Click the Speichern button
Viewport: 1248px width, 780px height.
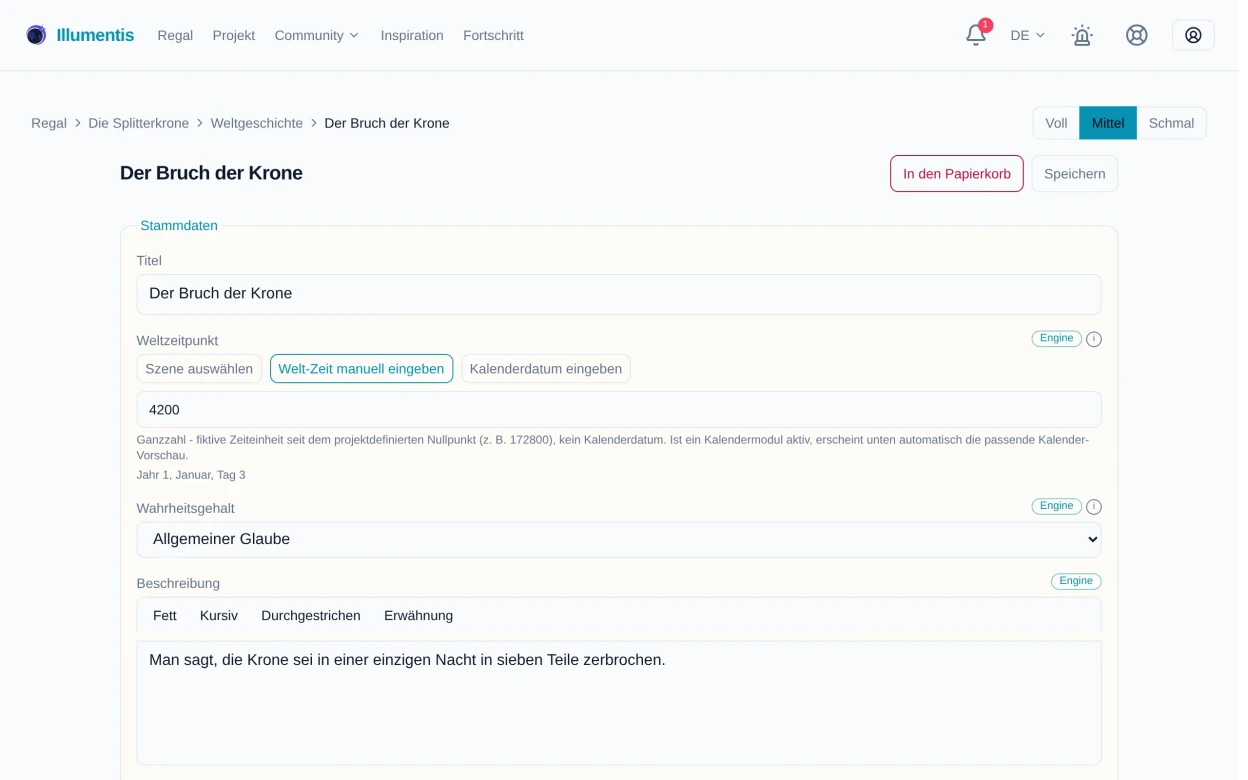coord(1075,173)
